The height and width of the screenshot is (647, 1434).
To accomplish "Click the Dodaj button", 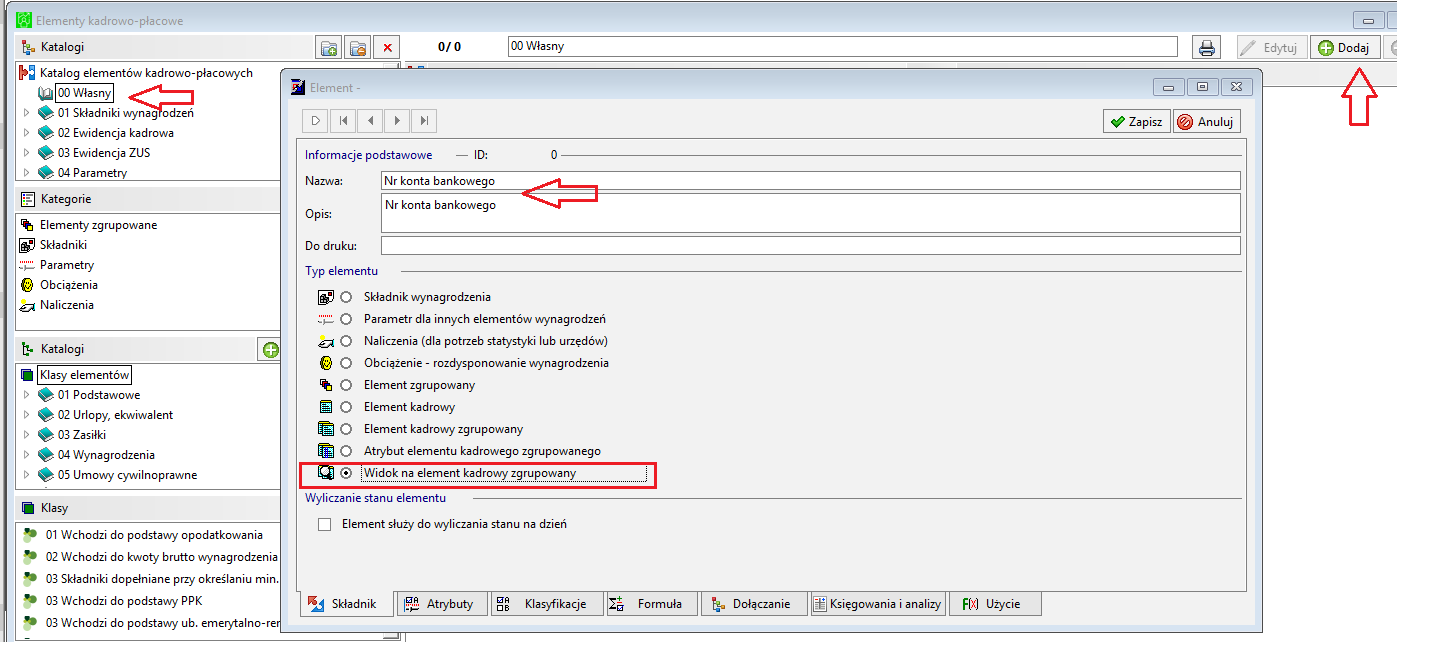I will (x=1346, y=47).
